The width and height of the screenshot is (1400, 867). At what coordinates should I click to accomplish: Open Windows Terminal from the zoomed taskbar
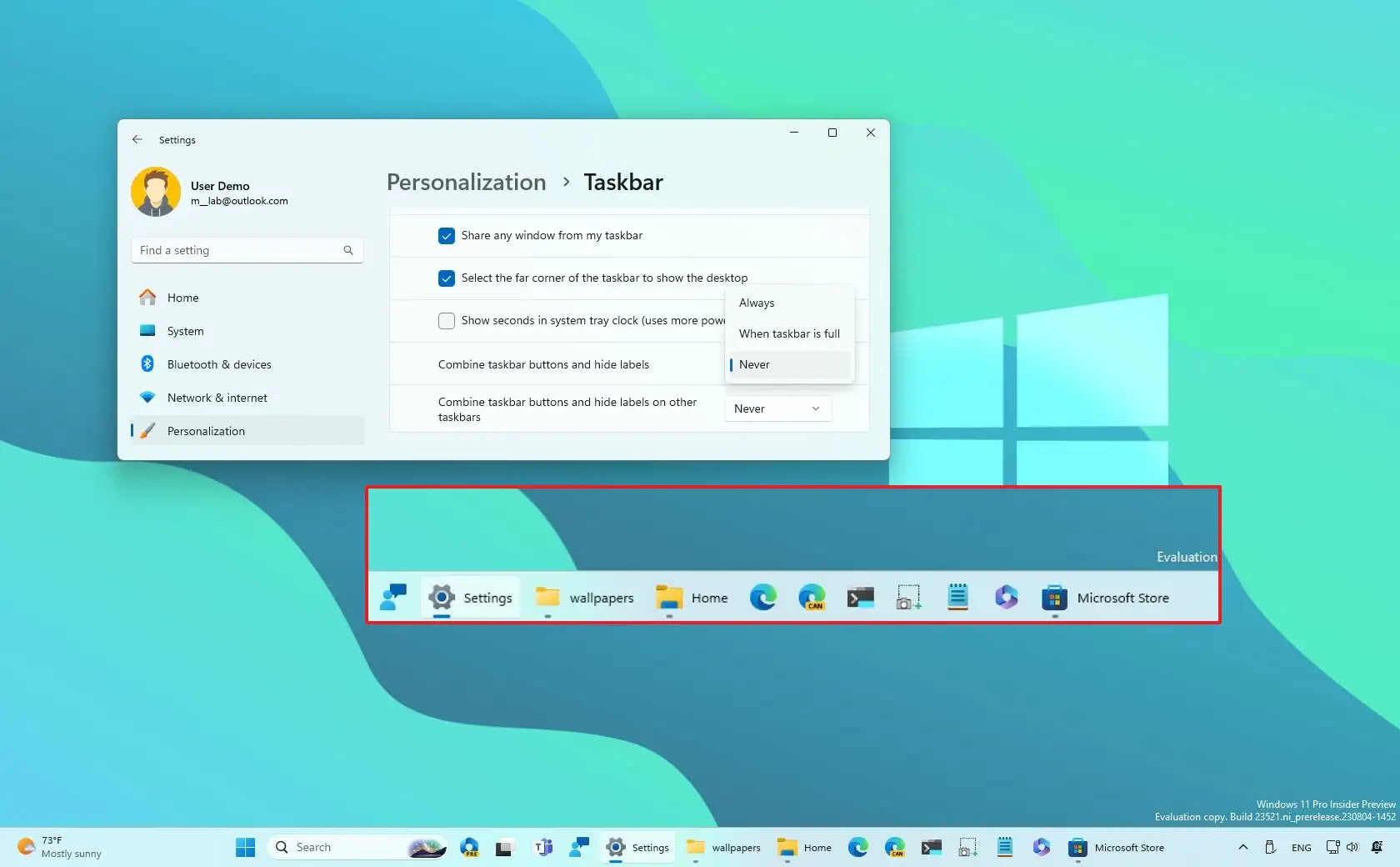[860, 598]
